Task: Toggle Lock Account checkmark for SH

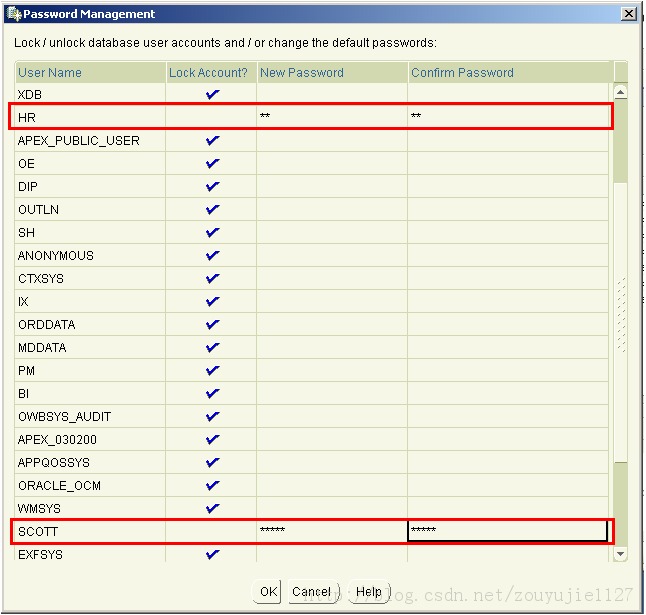Action: (x=212, y=233)
